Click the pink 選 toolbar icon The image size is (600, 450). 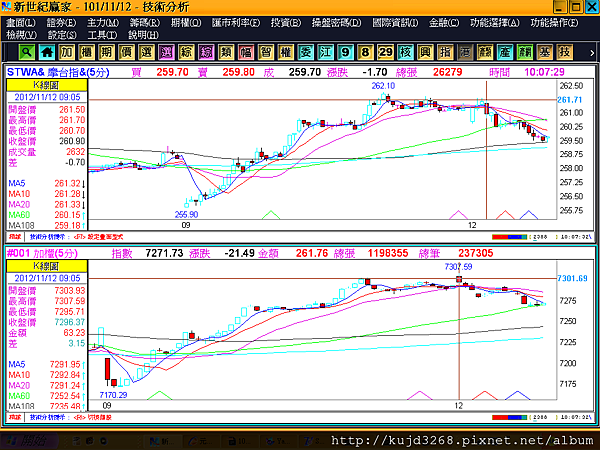pyautogui.click(x=166, y=52)
